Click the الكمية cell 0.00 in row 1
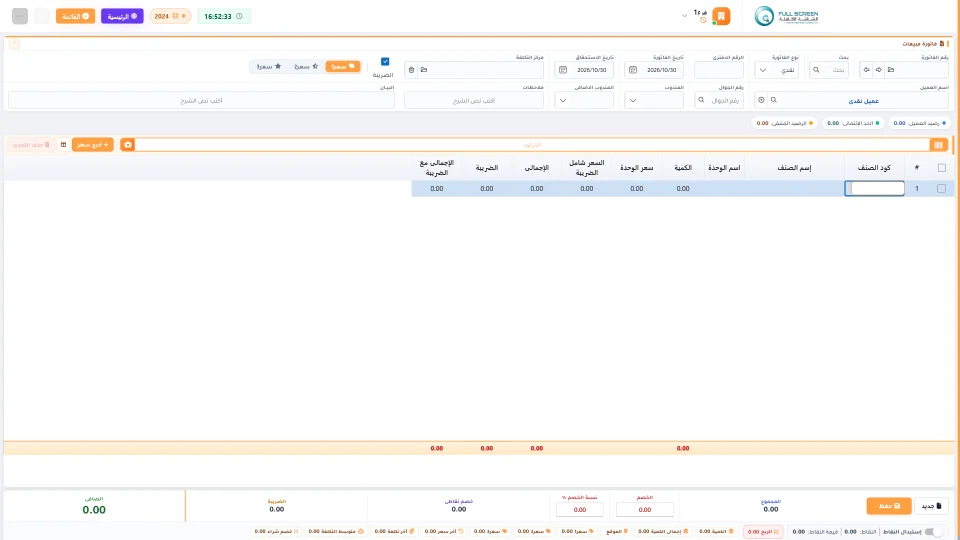This screenshot has height=540, width=960. pos(683,189)
